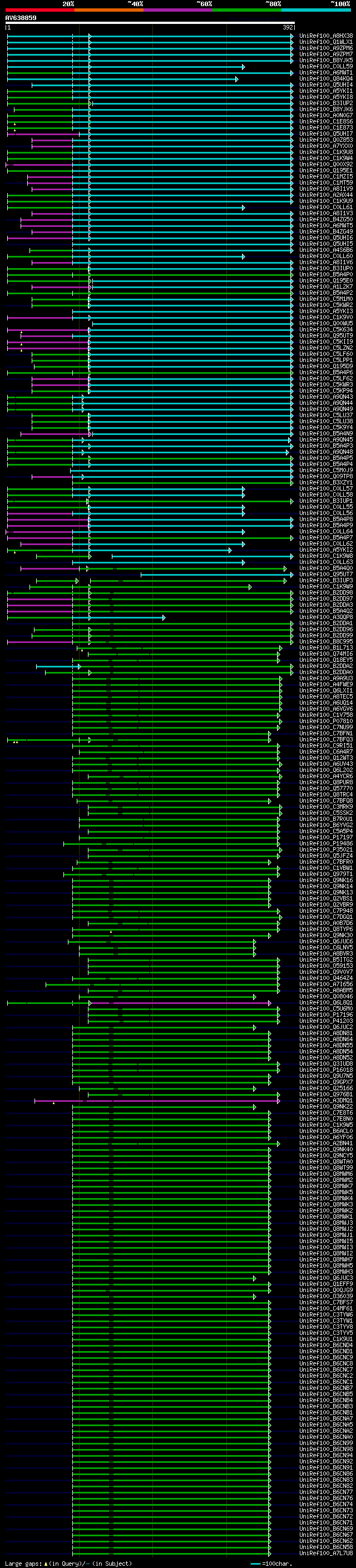Click the cyan ~100% identity legend segment
The height and width of the screenshot is (1568, 356).
(316, 10)
